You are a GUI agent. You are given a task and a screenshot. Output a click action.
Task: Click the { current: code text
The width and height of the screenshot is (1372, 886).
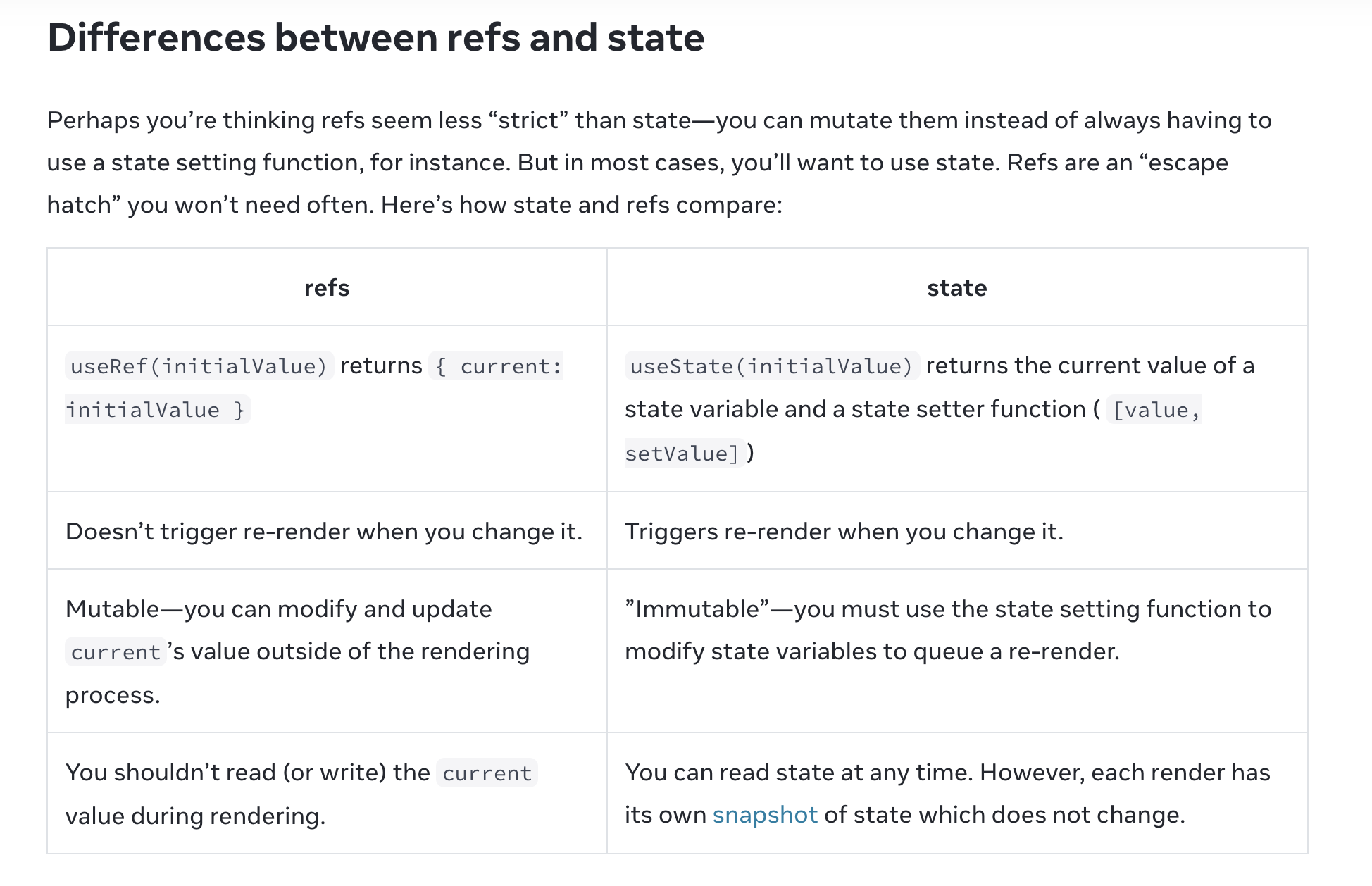click(x=497, y=366)
